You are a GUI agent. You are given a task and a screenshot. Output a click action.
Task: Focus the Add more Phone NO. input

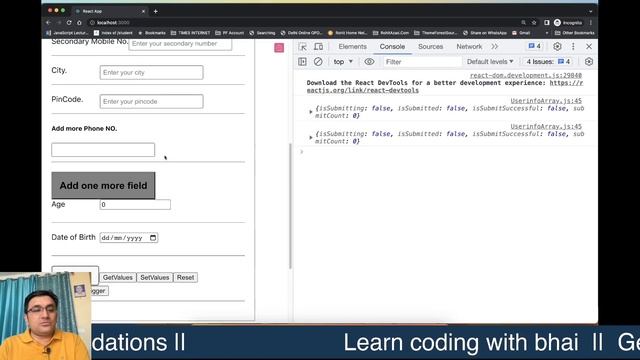tap(103, 150)
